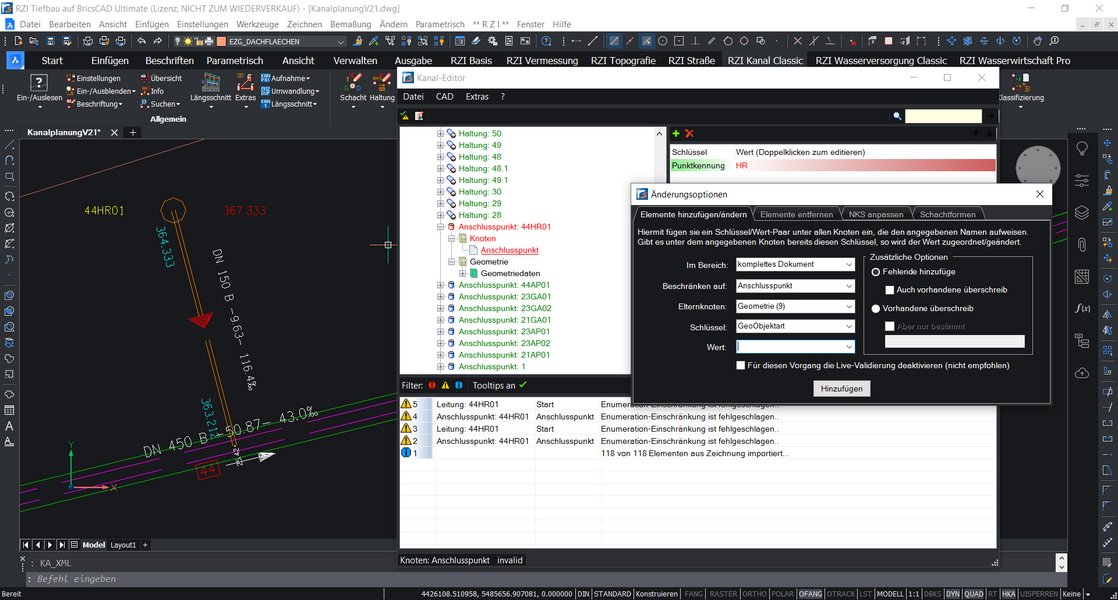The image size is (1118, 600).
Task: Click the Hinzufügen button
Action: tap(841, 388)
